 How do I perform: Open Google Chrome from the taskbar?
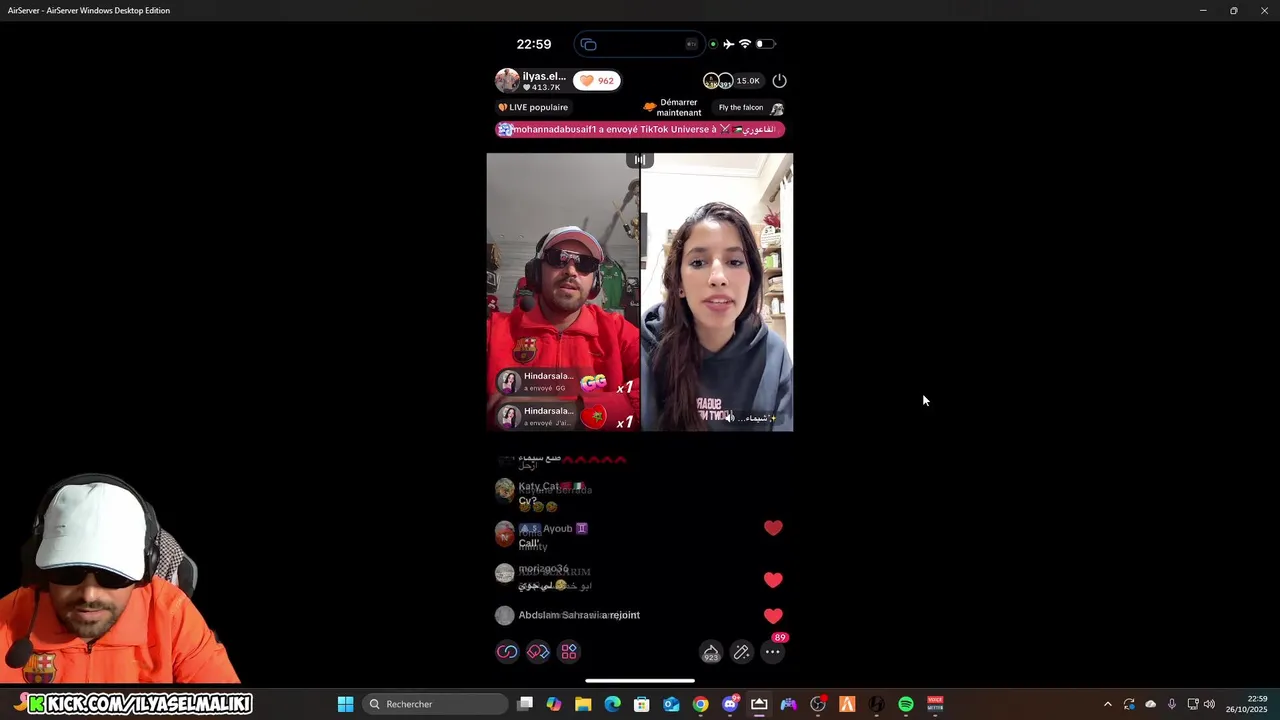(701, 704)
